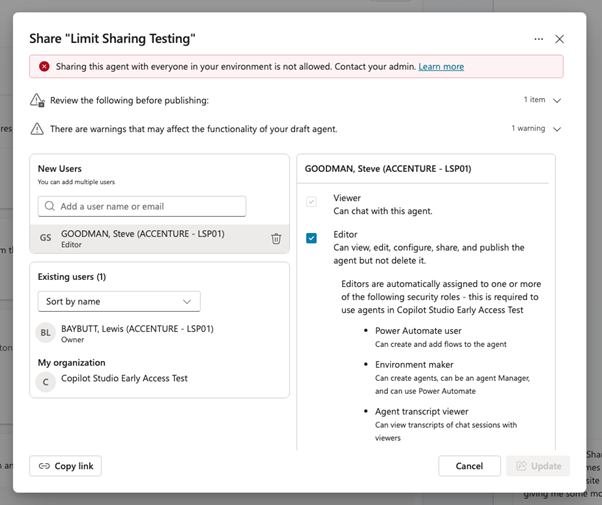The height and width of the screenshot is (505, 602).
Task: Select BAYBUTT, Lewis in existing users
Action: tap(137, 328)
